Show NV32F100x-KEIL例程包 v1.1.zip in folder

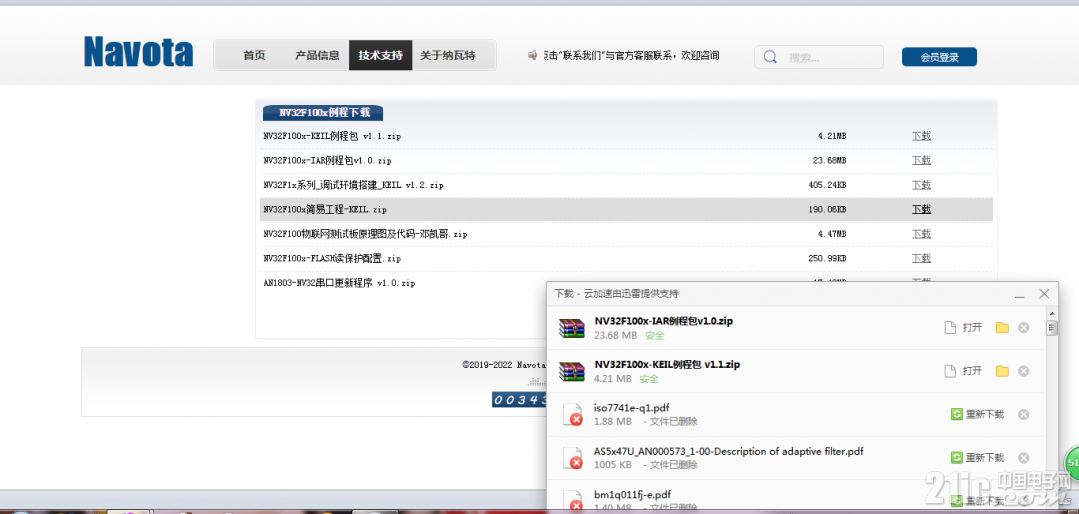pyautogui.click(x=1002, y=371)
